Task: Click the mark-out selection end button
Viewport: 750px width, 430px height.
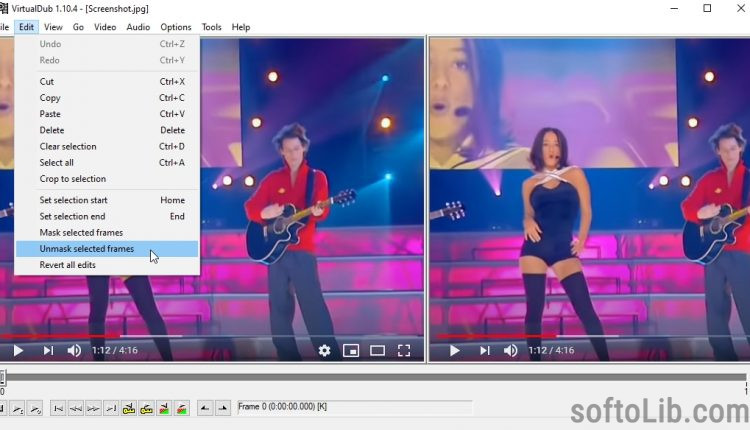Action: pyautogui.click(x=222, y=409)
